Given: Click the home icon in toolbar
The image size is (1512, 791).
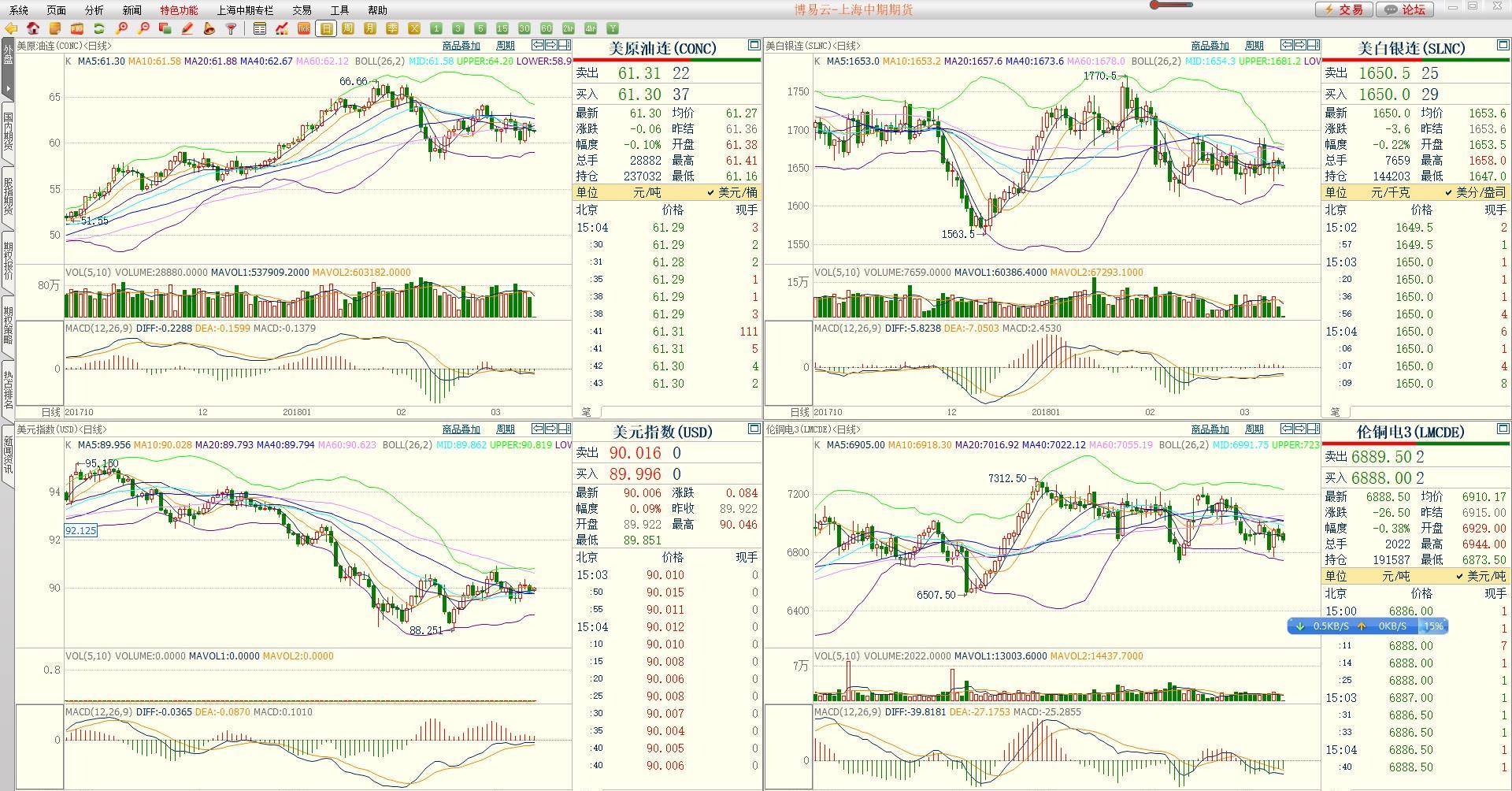Looking at the screenshot, I should [x=33, y=28].
